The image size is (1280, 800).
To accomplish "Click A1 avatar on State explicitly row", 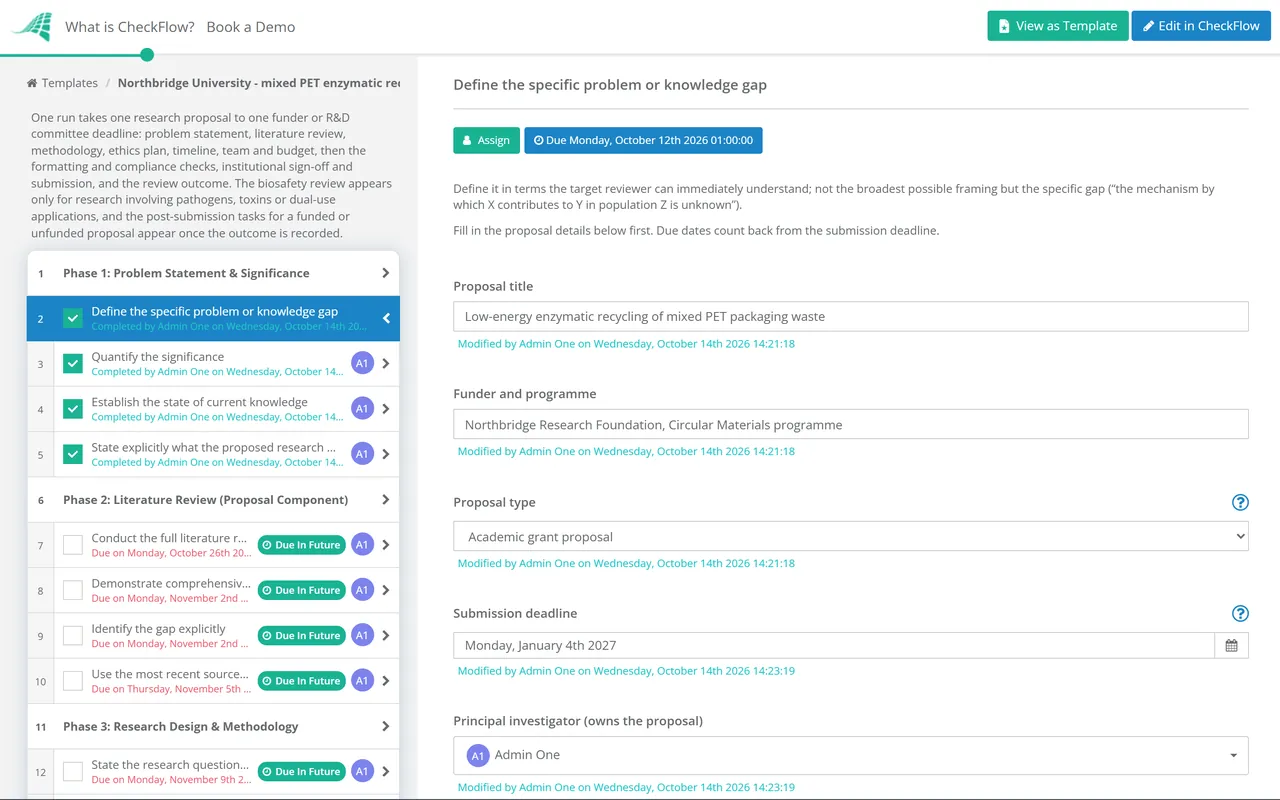I will pyautogui.click(x=362, y=454).
